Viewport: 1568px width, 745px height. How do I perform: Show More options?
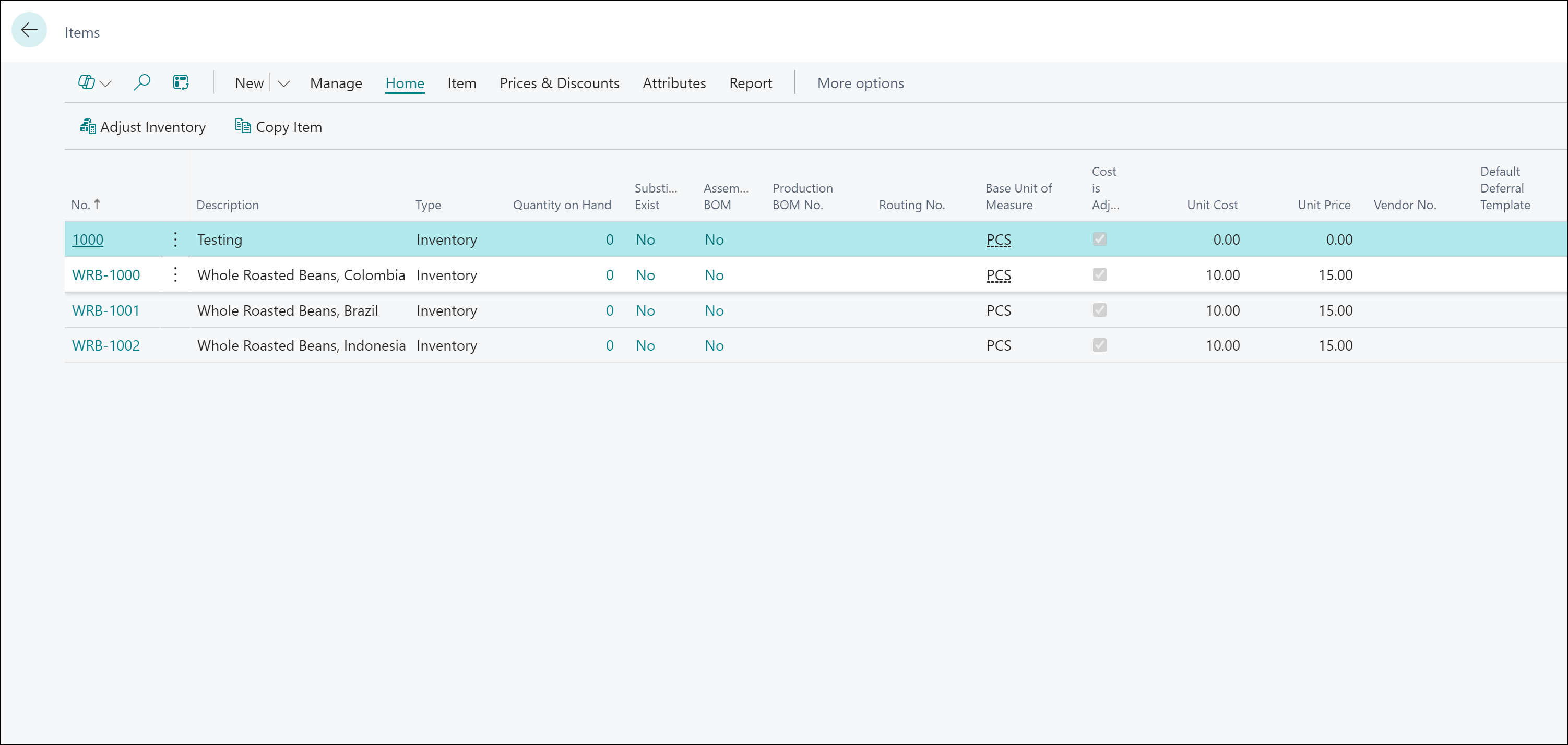click(860, 83)
